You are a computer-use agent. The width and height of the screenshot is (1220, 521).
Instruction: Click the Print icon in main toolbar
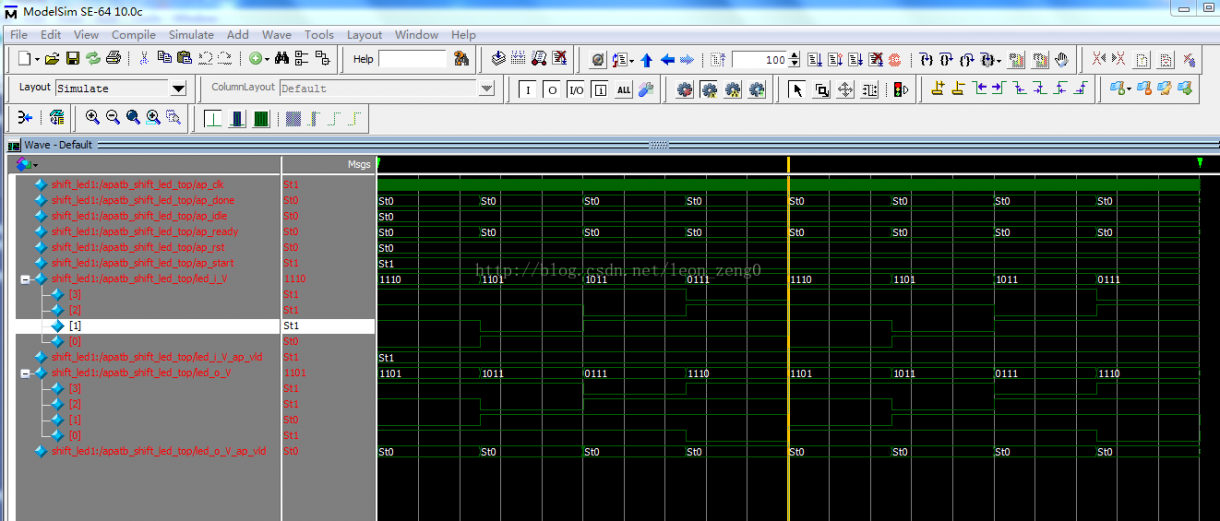coord(113,60)
